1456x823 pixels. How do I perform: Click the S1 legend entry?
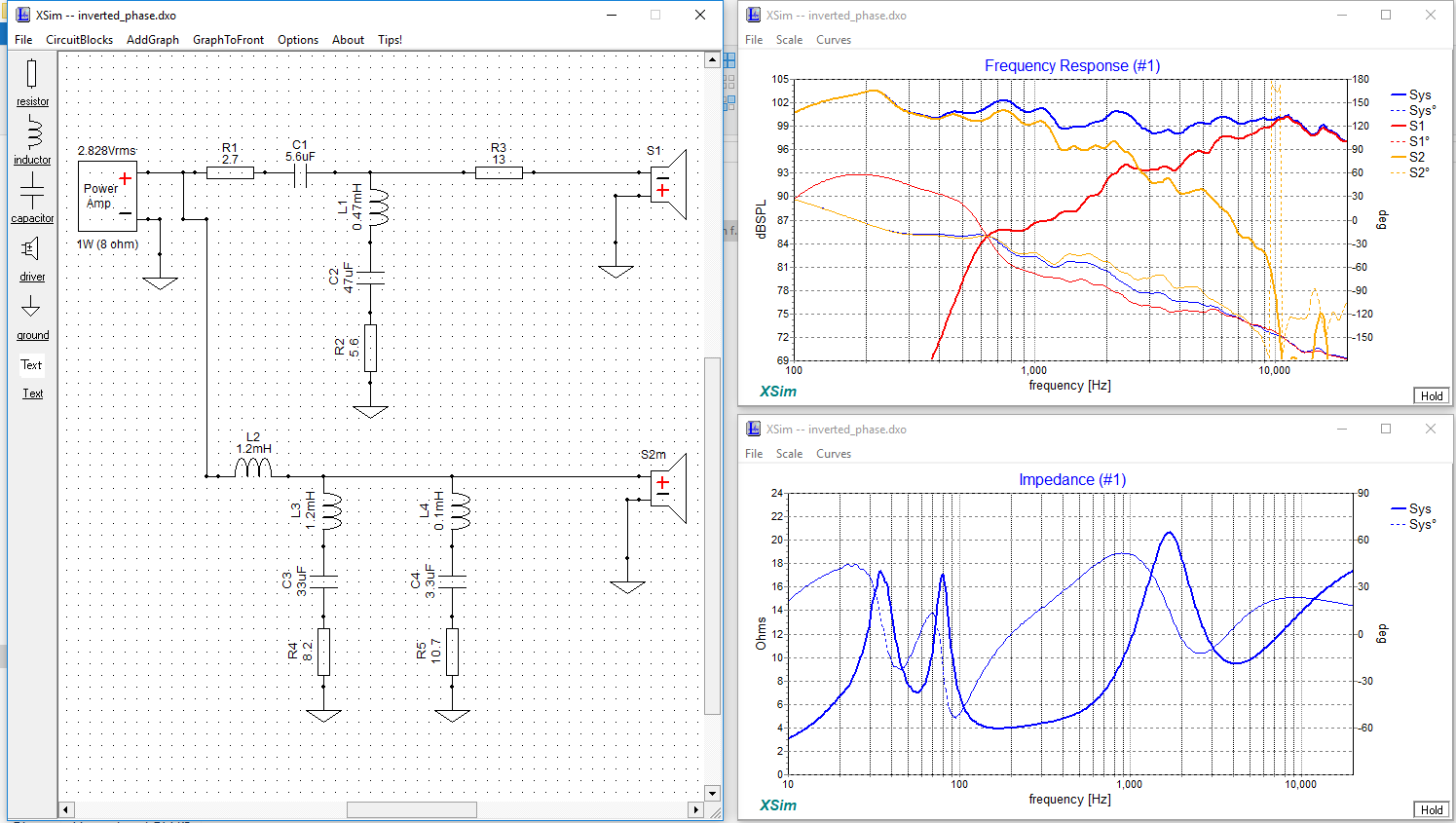pos(1408,127)
